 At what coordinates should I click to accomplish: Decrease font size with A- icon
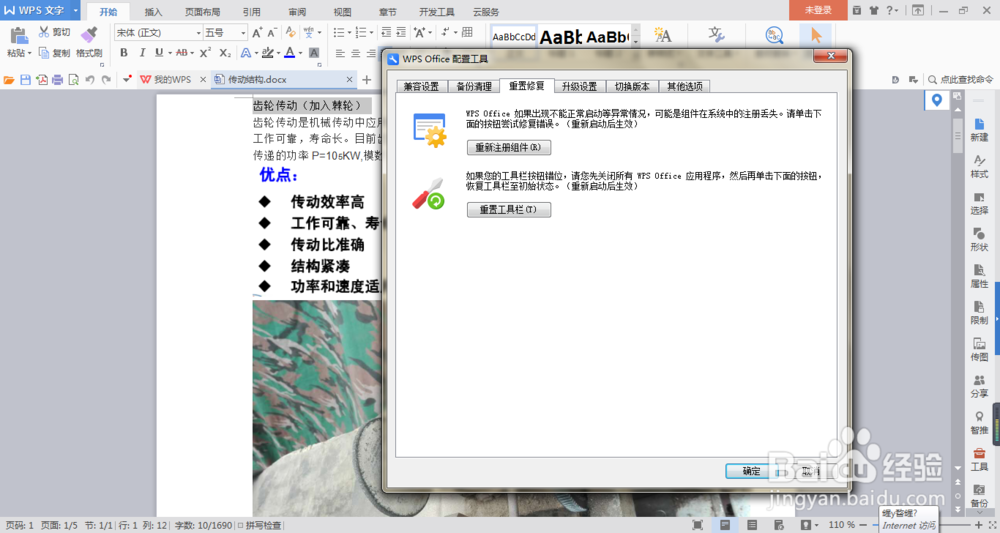pos(272,33)
